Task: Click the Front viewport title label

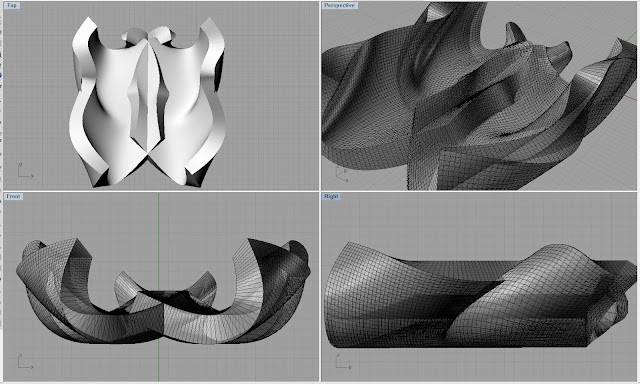Action: pos(13,196)
